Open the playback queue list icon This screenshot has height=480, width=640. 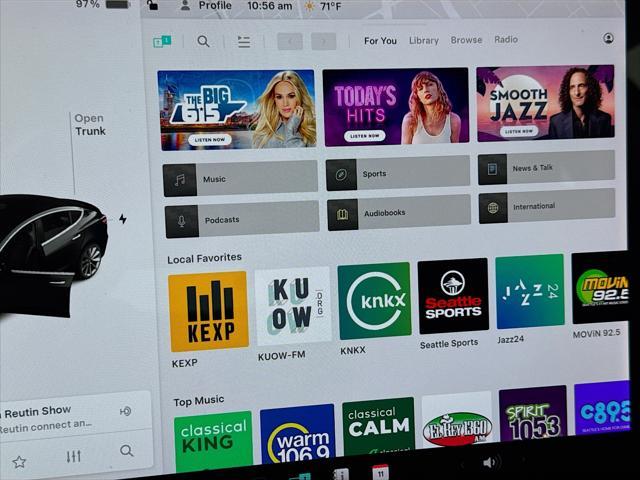pyautogui.click(x=244, y=41)
